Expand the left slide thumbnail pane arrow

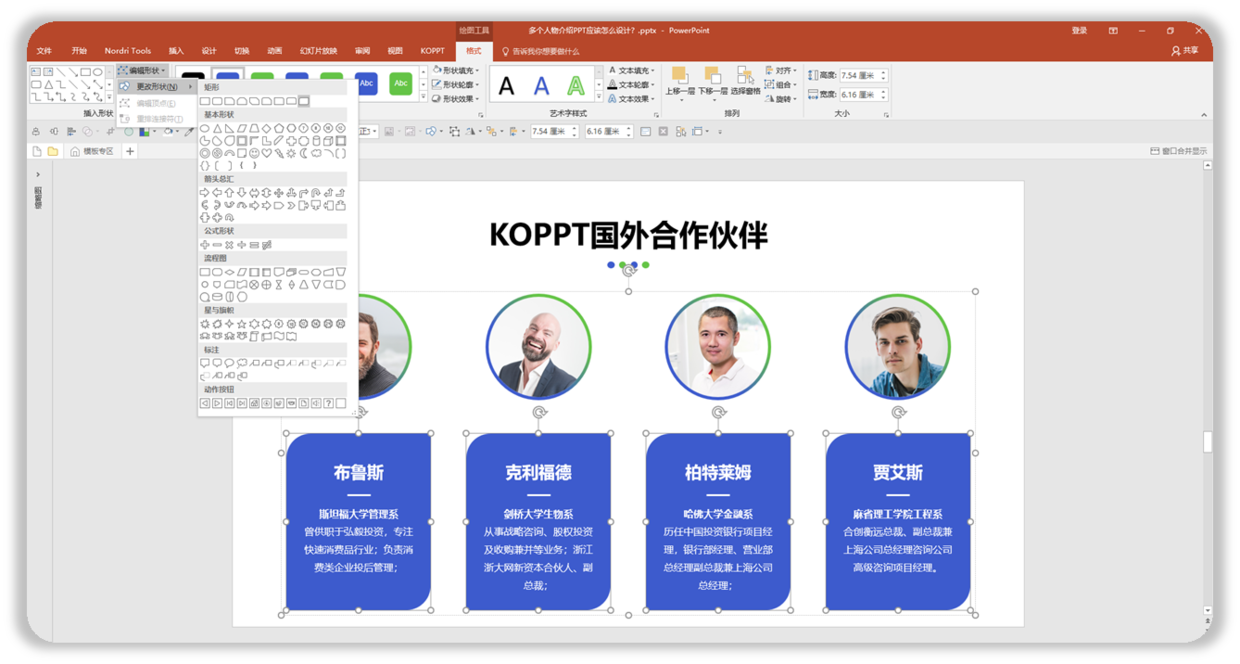(38, 175)
